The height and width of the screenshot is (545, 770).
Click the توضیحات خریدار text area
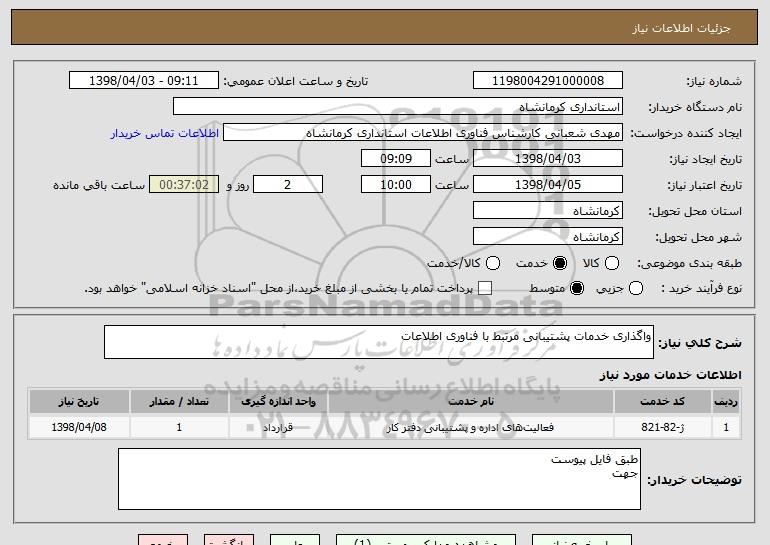(x=379, y=479)
